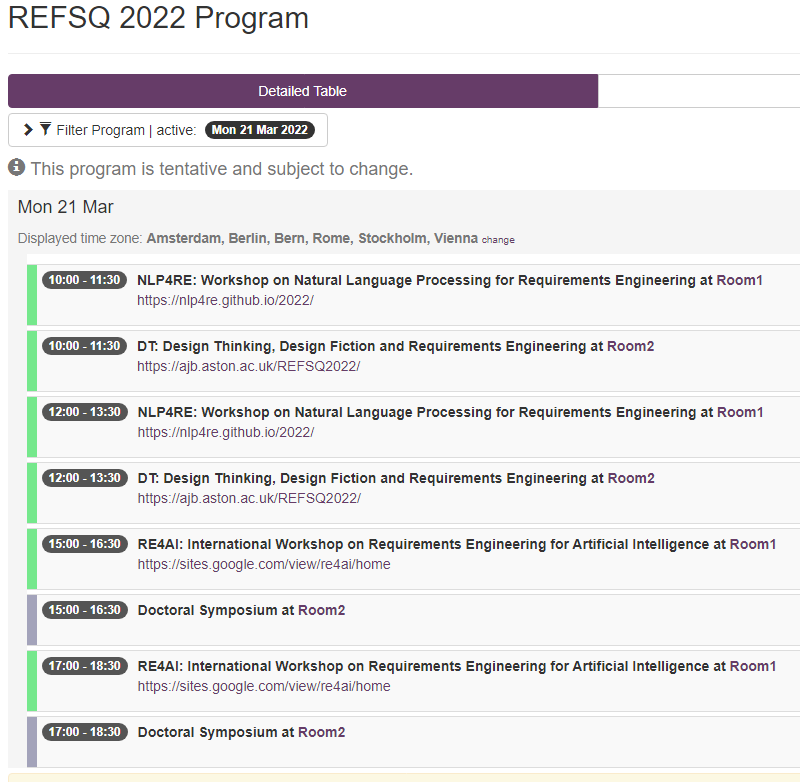
Task: Click the Mon 21 Mar 2022 active filter badge
Action: [260, 130]
